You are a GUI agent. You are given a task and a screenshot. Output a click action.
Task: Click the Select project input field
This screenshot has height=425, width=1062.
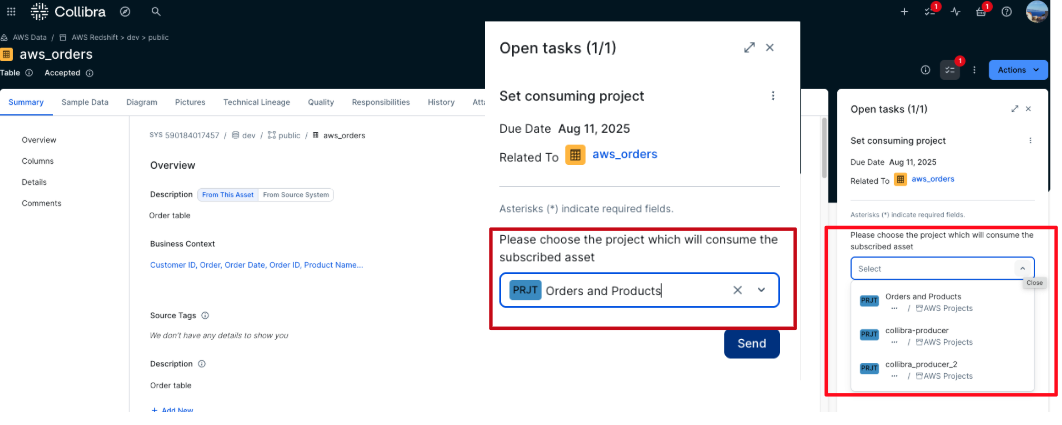click(x=942, y=268)
